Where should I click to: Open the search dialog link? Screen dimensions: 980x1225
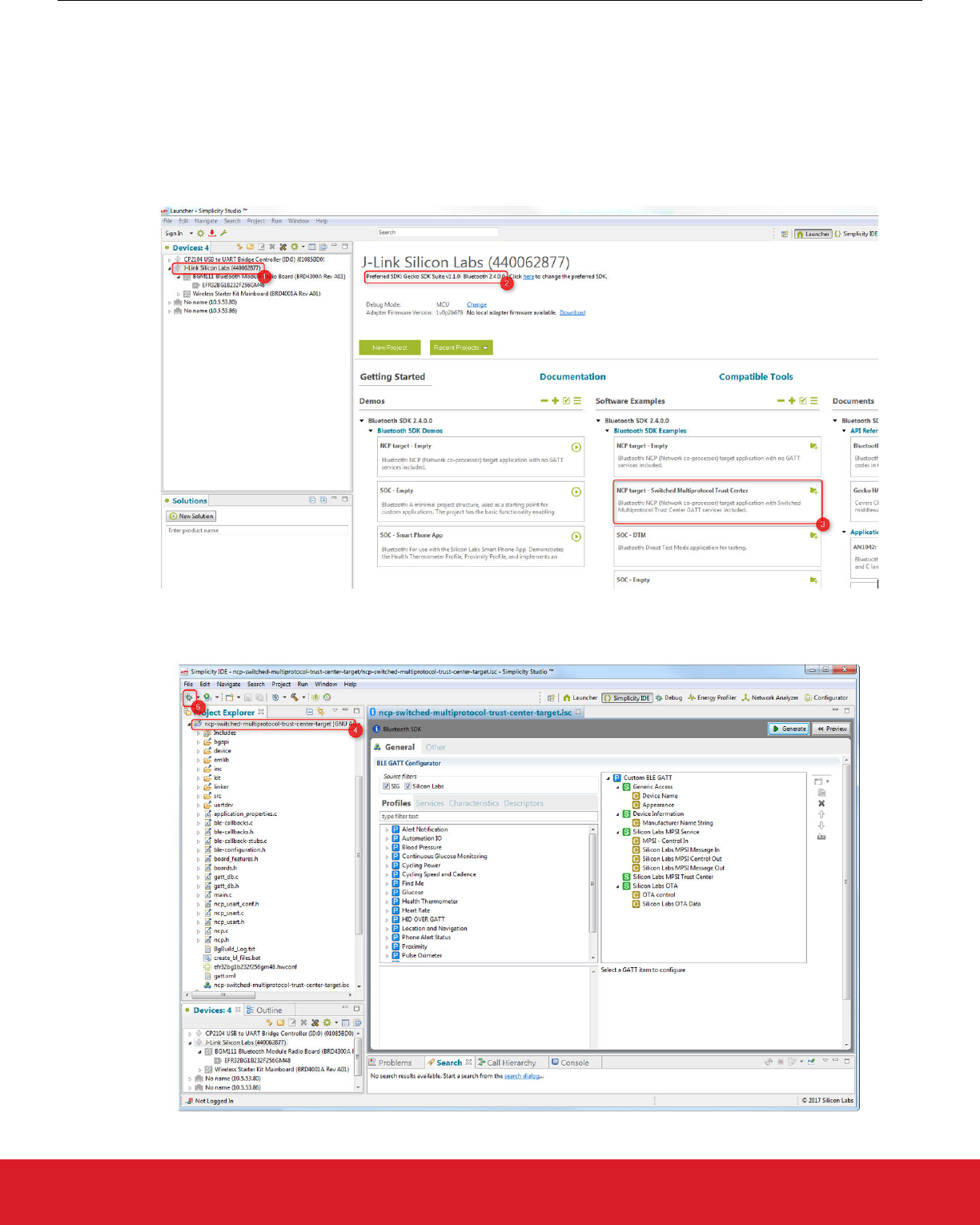521,1076
